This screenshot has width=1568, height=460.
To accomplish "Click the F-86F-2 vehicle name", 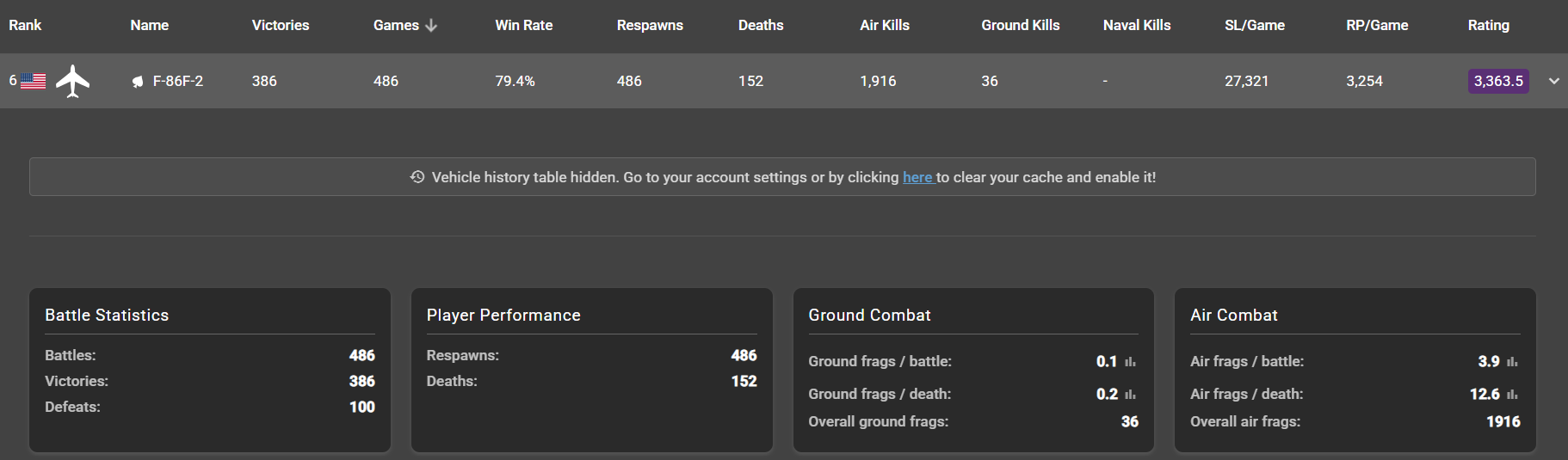I will pyautogui.click(x=178, y=81).
